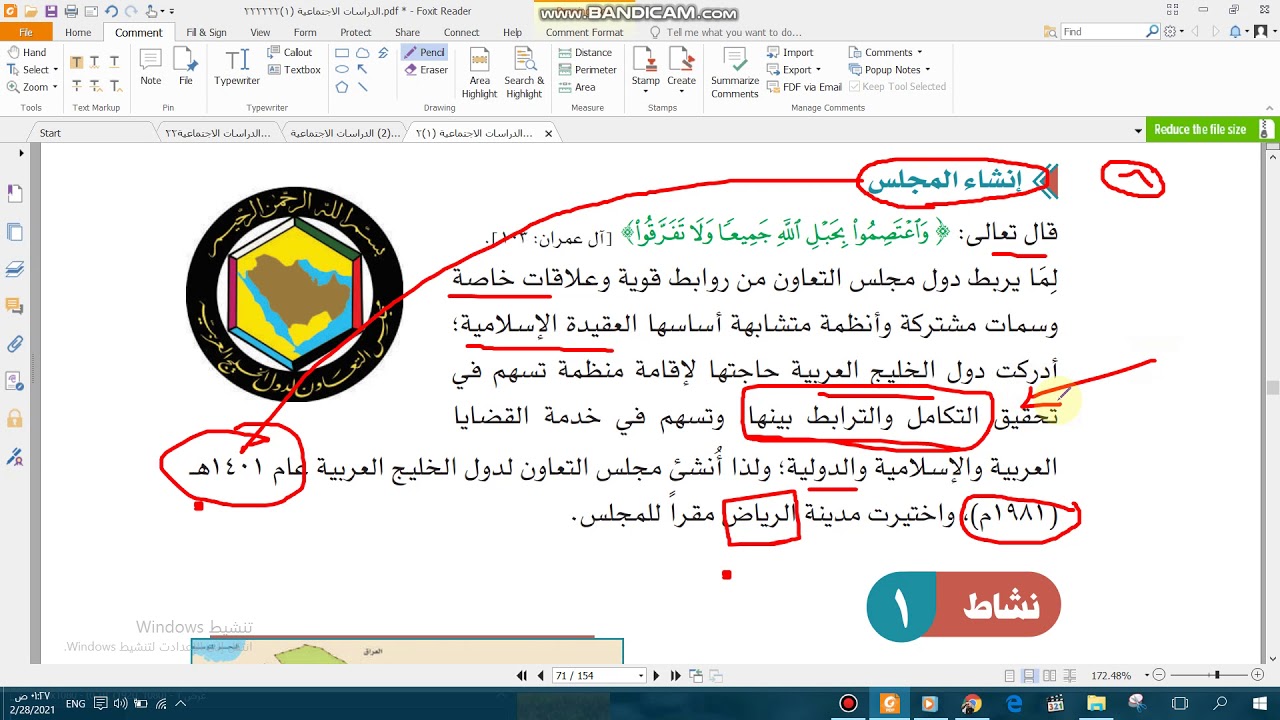Jump to the last page
1280x720 pixels.
tap(676, 676)
